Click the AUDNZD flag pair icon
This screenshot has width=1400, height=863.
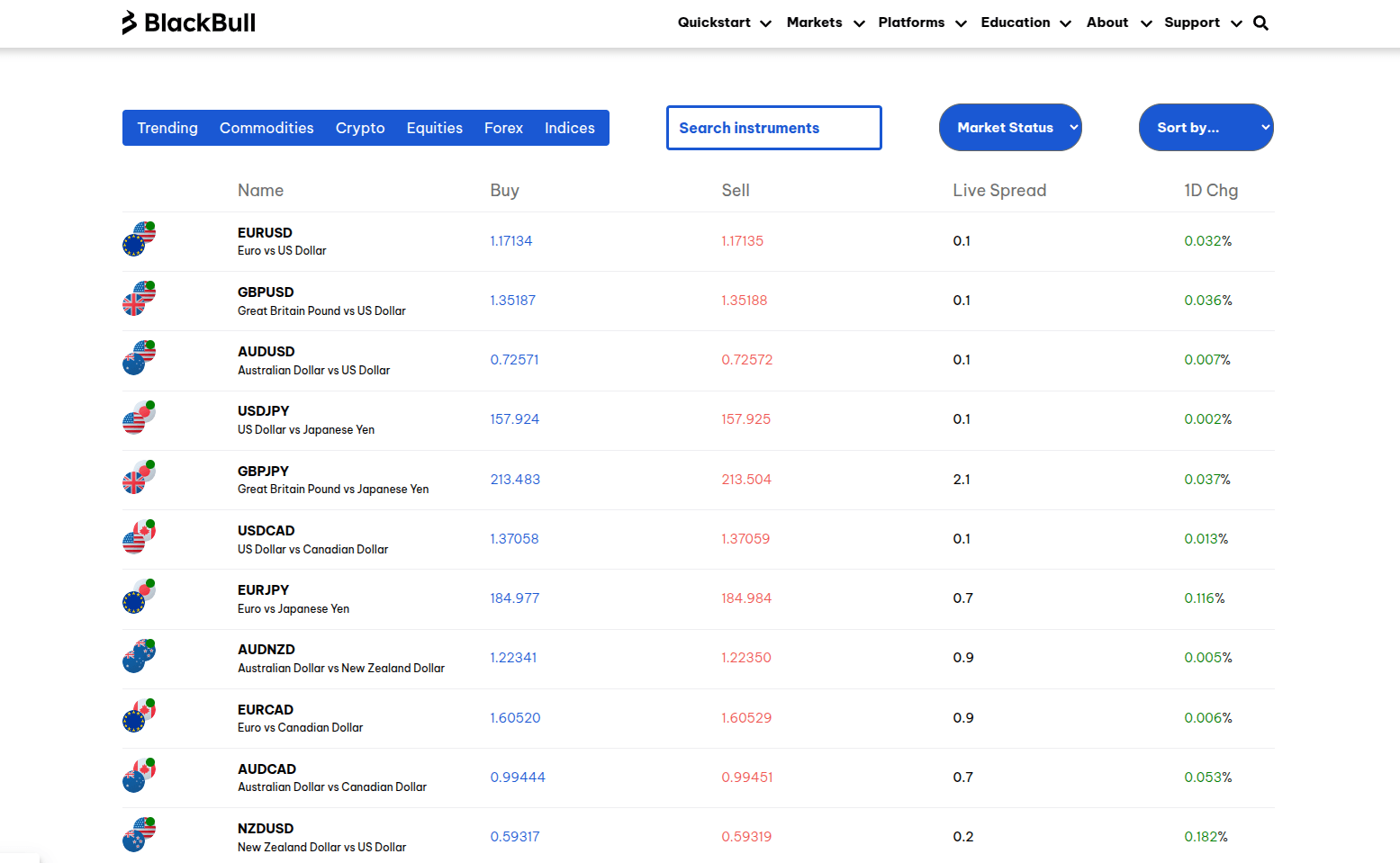(x=139, y=656)
